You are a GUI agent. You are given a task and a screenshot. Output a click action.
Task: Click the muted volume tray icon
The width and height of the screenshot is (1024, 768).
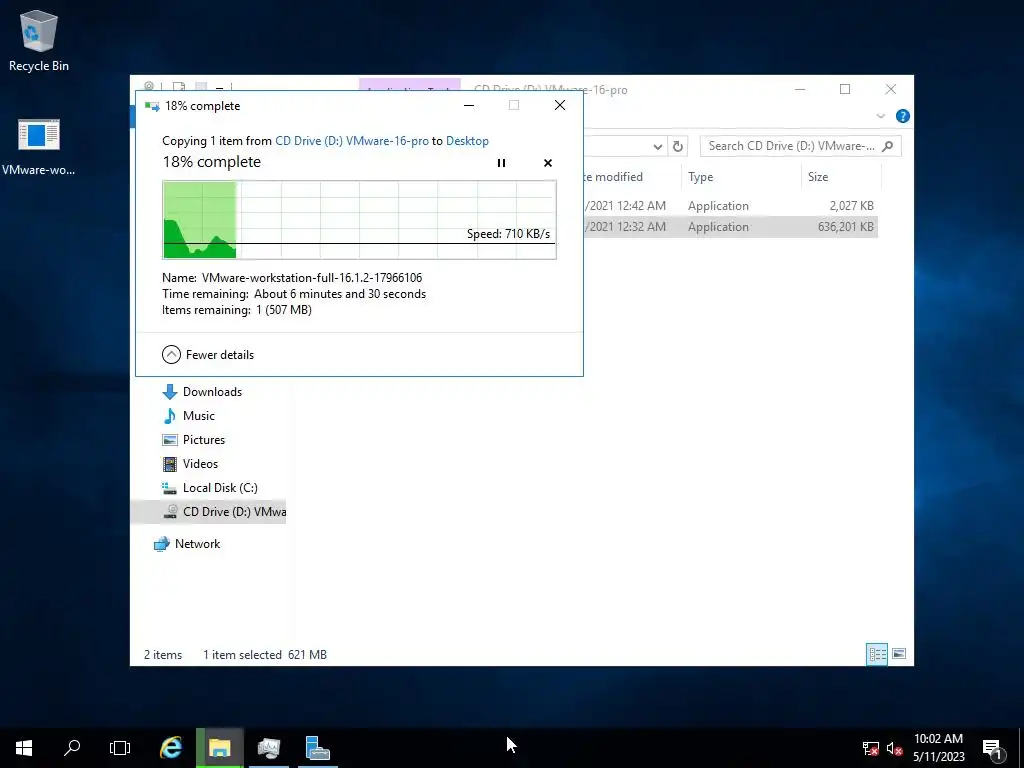pos(895,748)
